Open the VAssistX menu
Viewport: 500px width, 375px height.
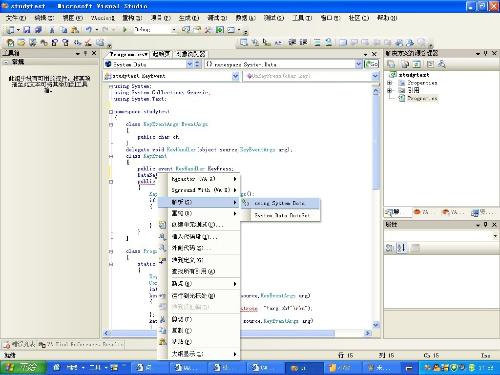pyautogui.click(x=103, y=18)
